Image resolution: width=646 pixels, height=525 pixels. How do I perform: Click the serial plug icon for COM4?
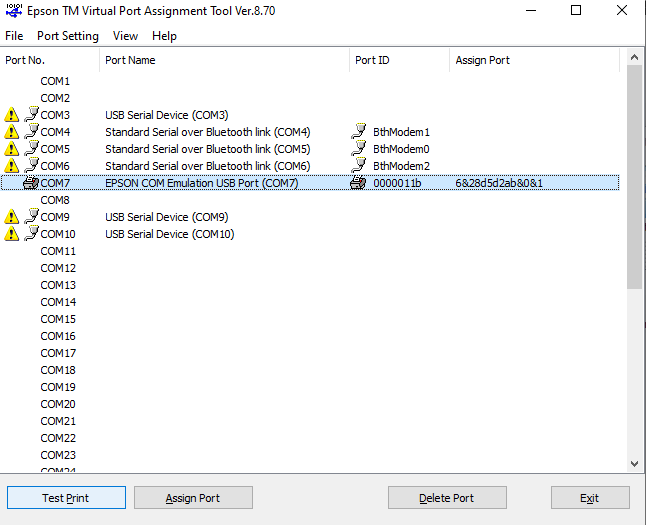click(31, 131)
